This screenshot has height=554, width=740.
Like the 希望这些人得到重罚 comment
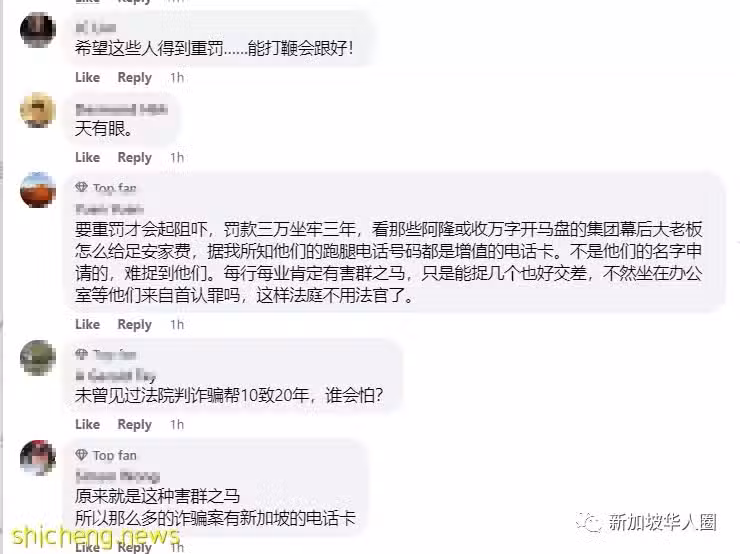[87, 77]
